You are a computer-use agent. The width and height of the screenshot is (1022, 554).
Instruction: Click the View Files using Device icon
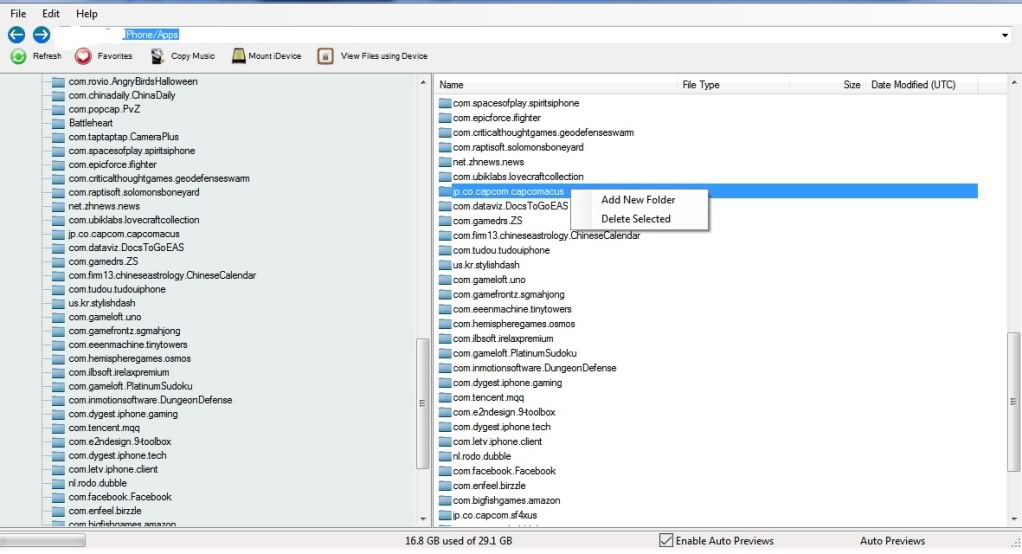tap(325, 57)
